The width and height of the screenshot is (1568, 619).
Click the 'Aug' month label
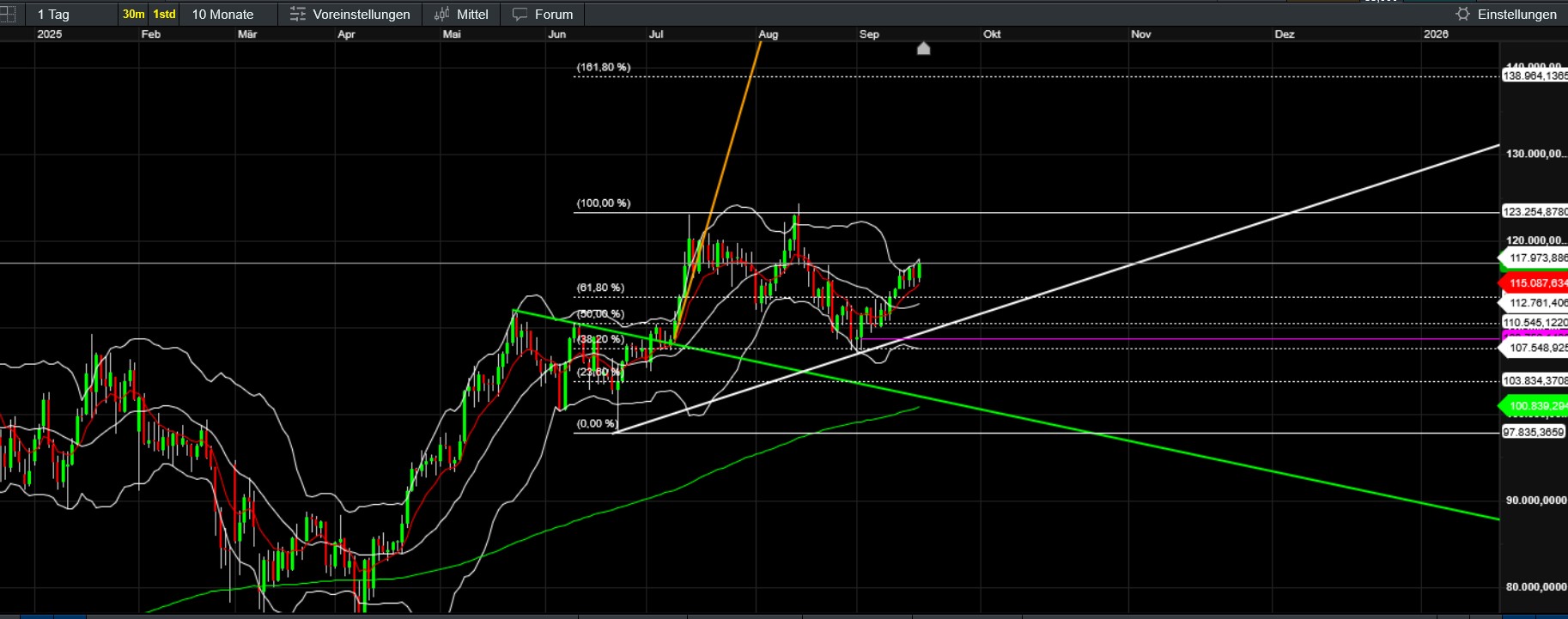tap(769, 34)
